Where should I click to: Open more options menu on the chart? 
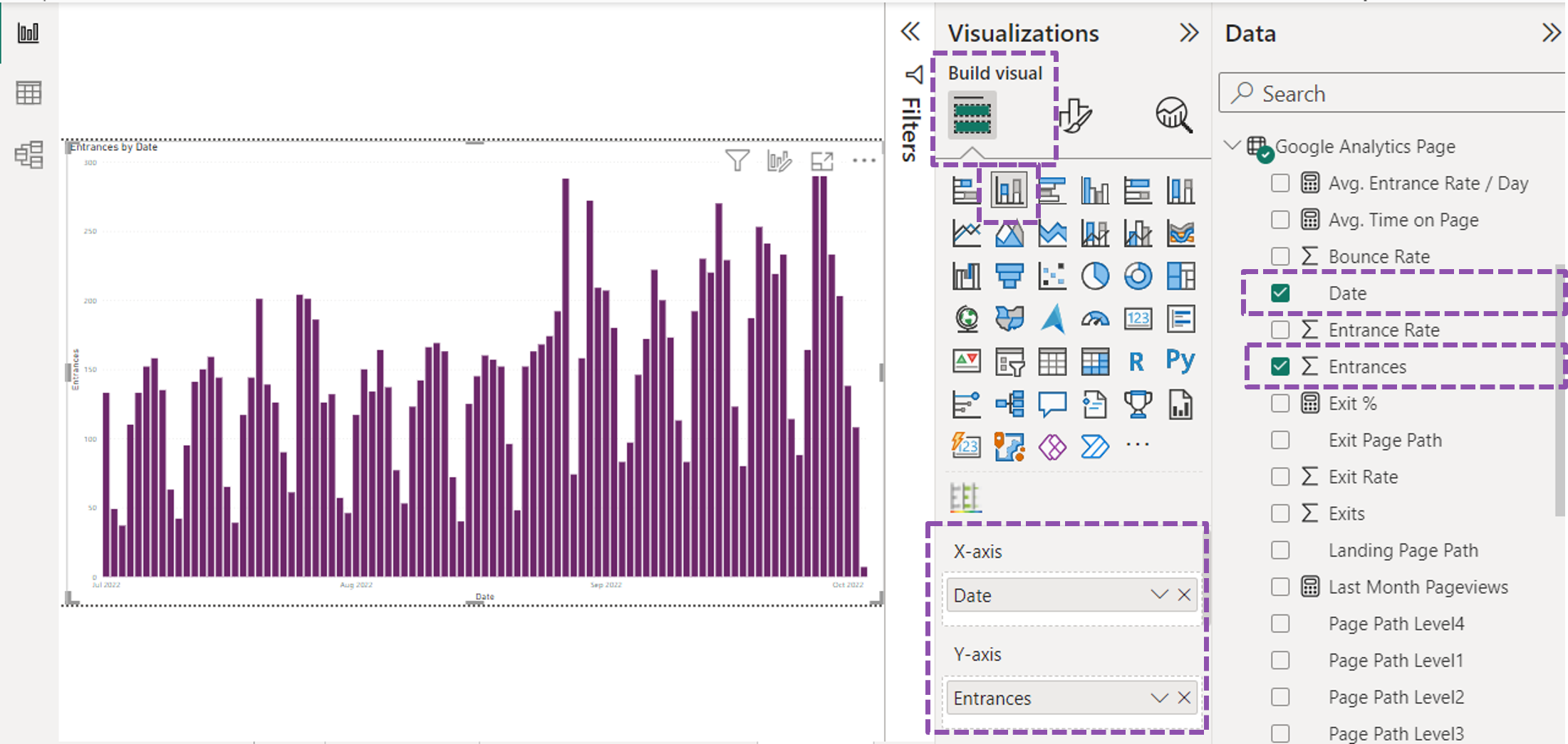coord(863,160)
